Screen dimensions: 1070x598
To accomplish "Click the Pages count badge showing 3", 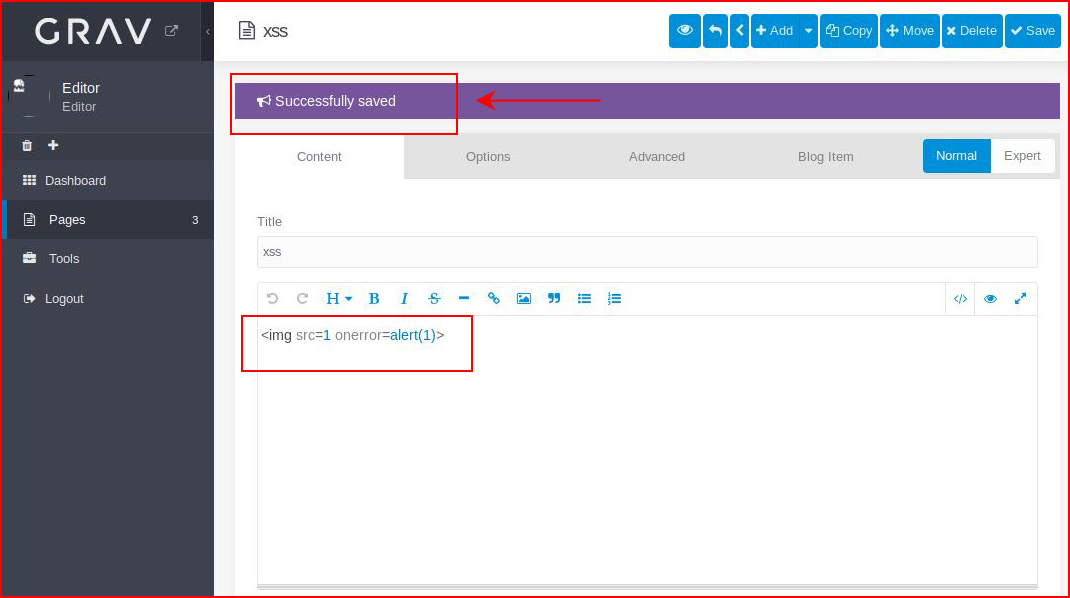I will (x=195, y=220).
